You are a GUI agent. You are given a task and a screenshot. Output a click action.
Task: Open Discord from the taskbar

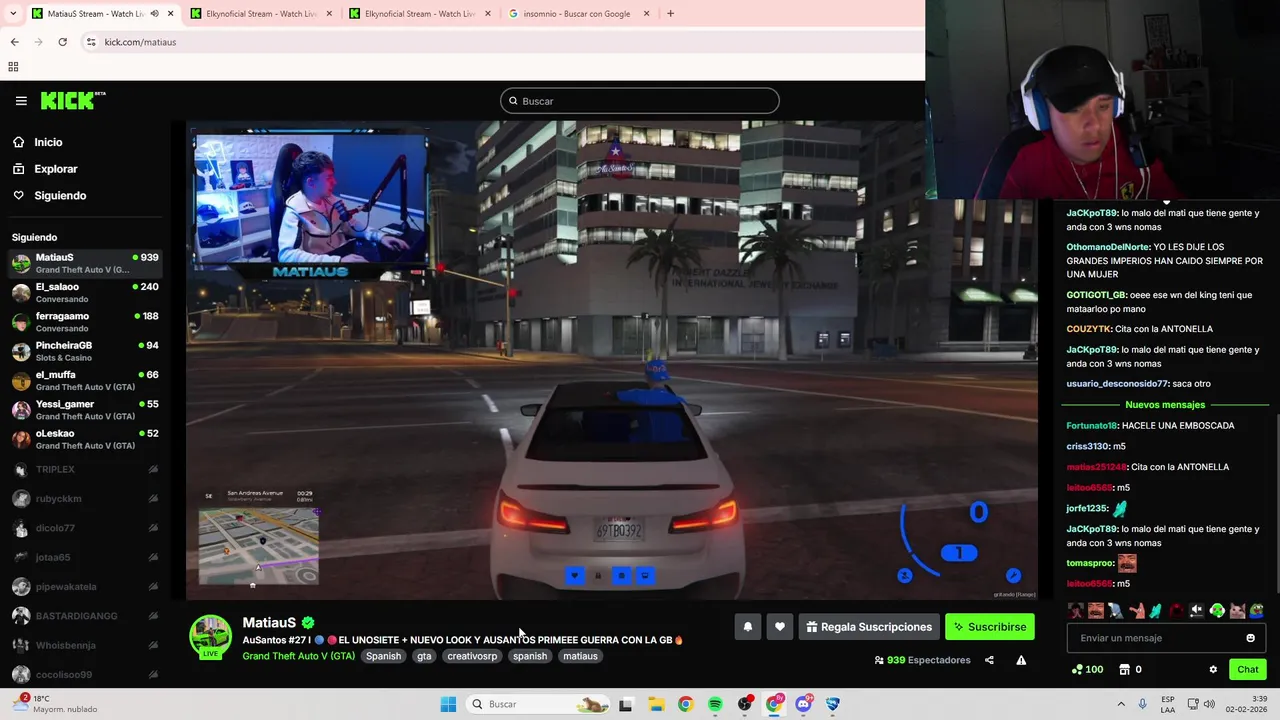coord(803,704)
